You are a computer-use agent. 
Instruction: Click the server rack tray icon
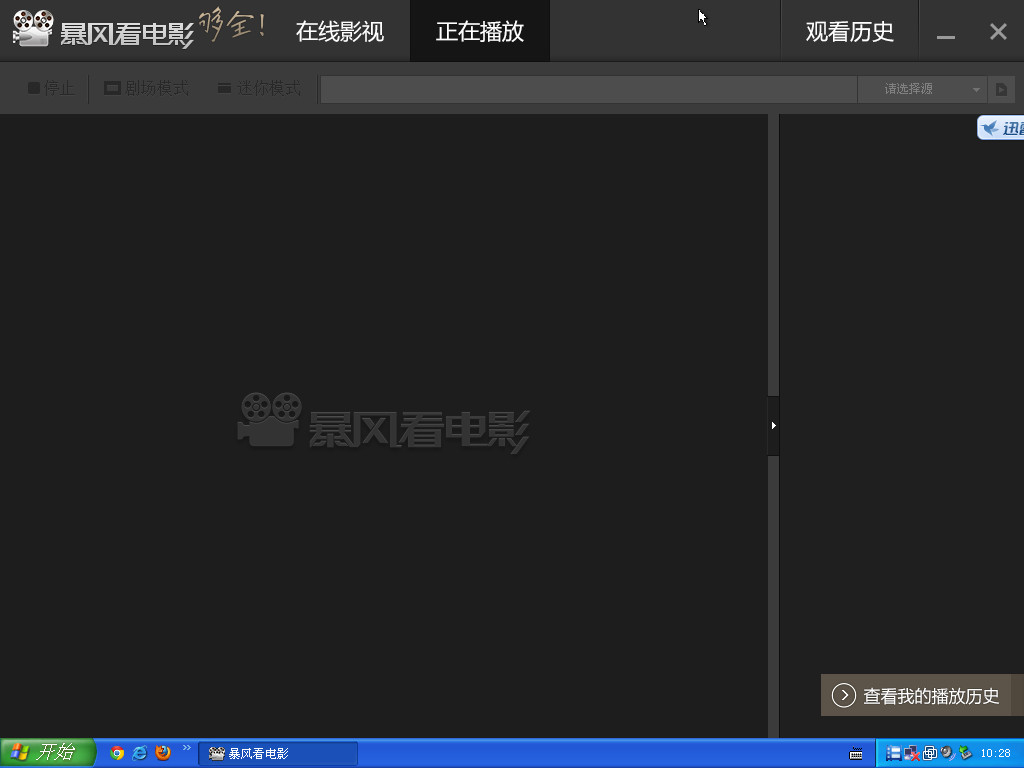[x=893, y=754]
